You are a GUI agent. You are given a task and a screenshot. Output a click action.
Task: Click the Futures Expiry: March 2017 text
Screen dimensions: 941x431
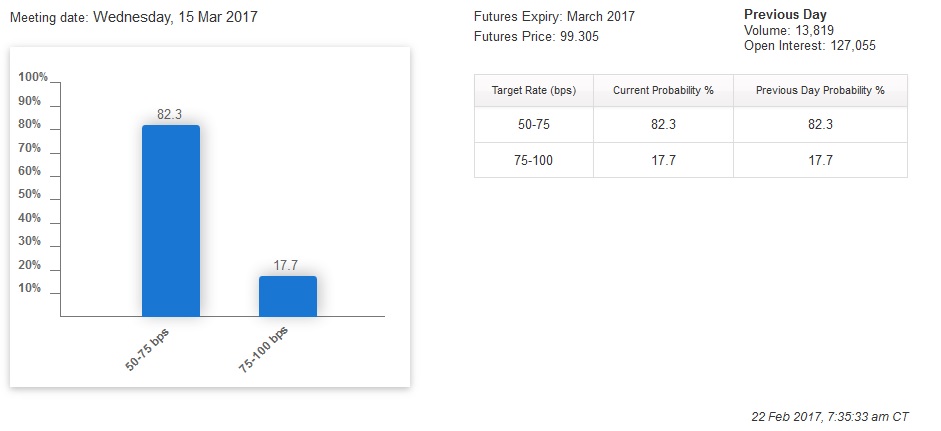click(x=554, y=16)
